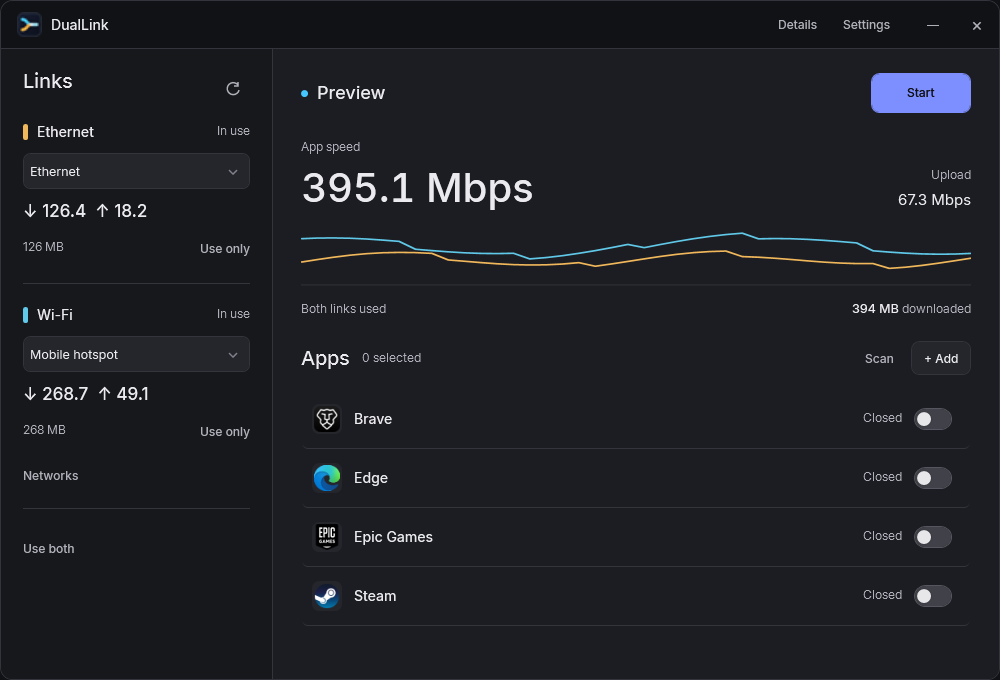
Task: Enable the Brave toggle
Action: (932, 419)
